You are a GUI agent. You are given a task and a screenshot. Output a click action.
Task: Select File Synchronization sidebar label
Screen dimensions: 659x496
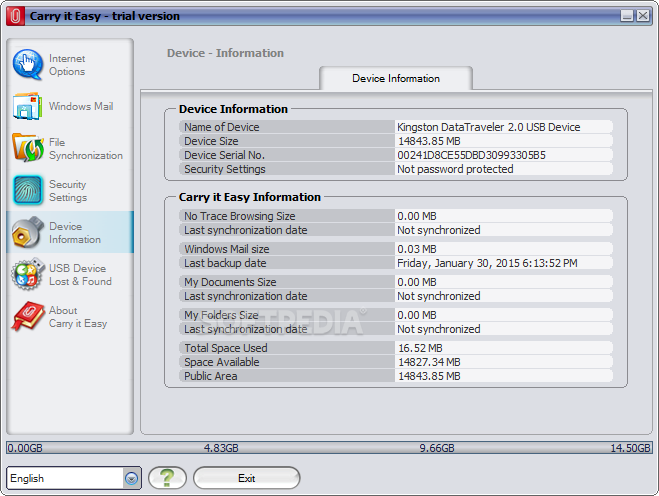(x=86, y=149)
